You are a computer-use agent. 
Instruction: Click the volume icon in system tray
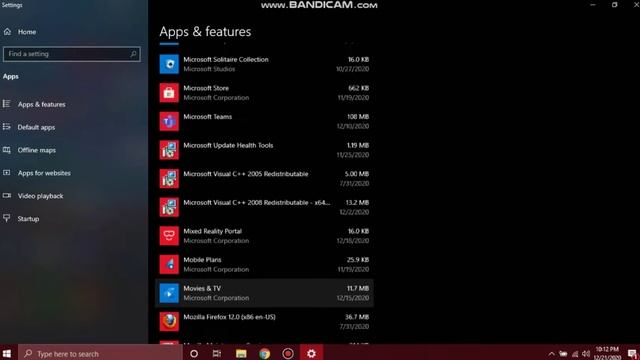click(586, 354)
